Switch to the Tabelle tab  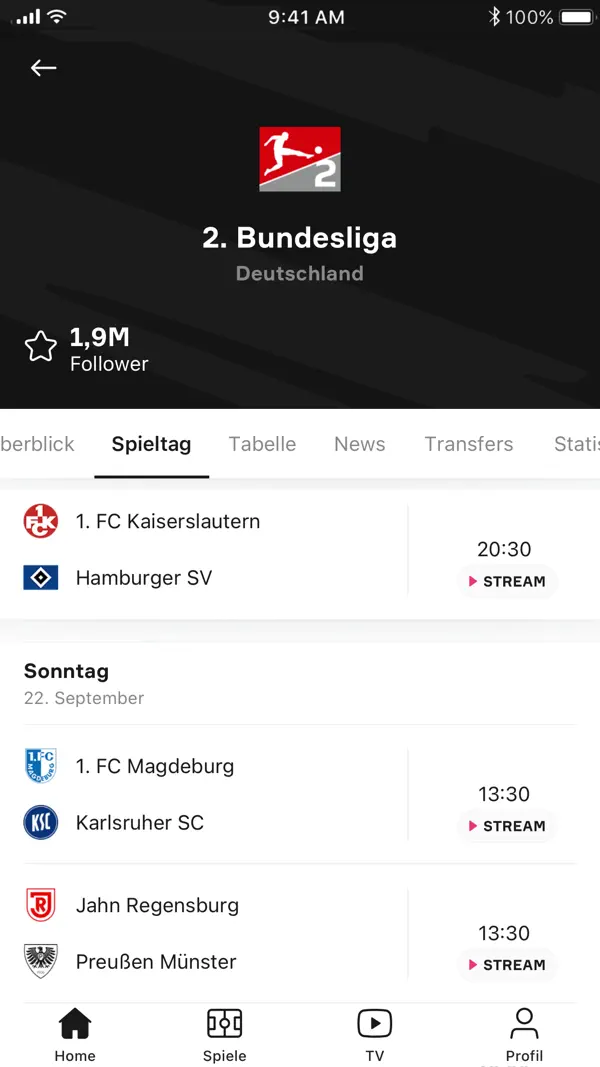[262, 444]
